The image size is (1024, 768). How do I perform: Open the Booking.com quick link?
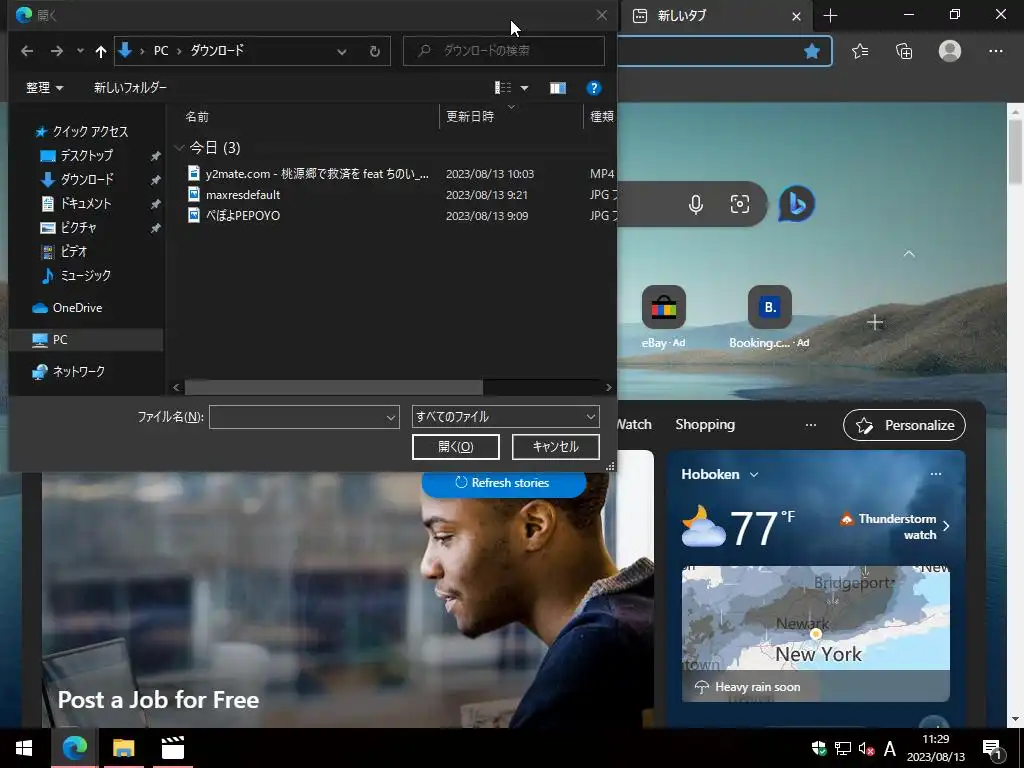coord(769,307)
